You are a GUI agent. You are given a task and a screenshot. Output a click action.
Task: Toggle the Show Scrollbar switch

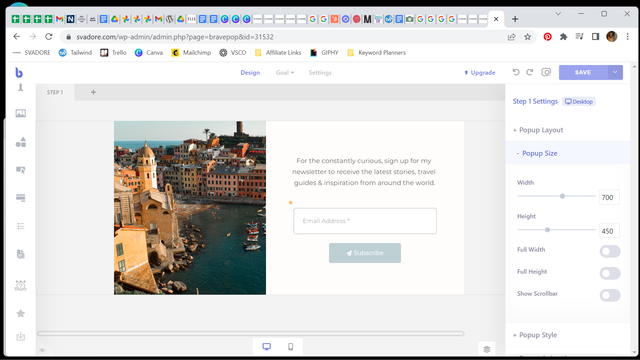pyautogui.click(x=610, y=295)
